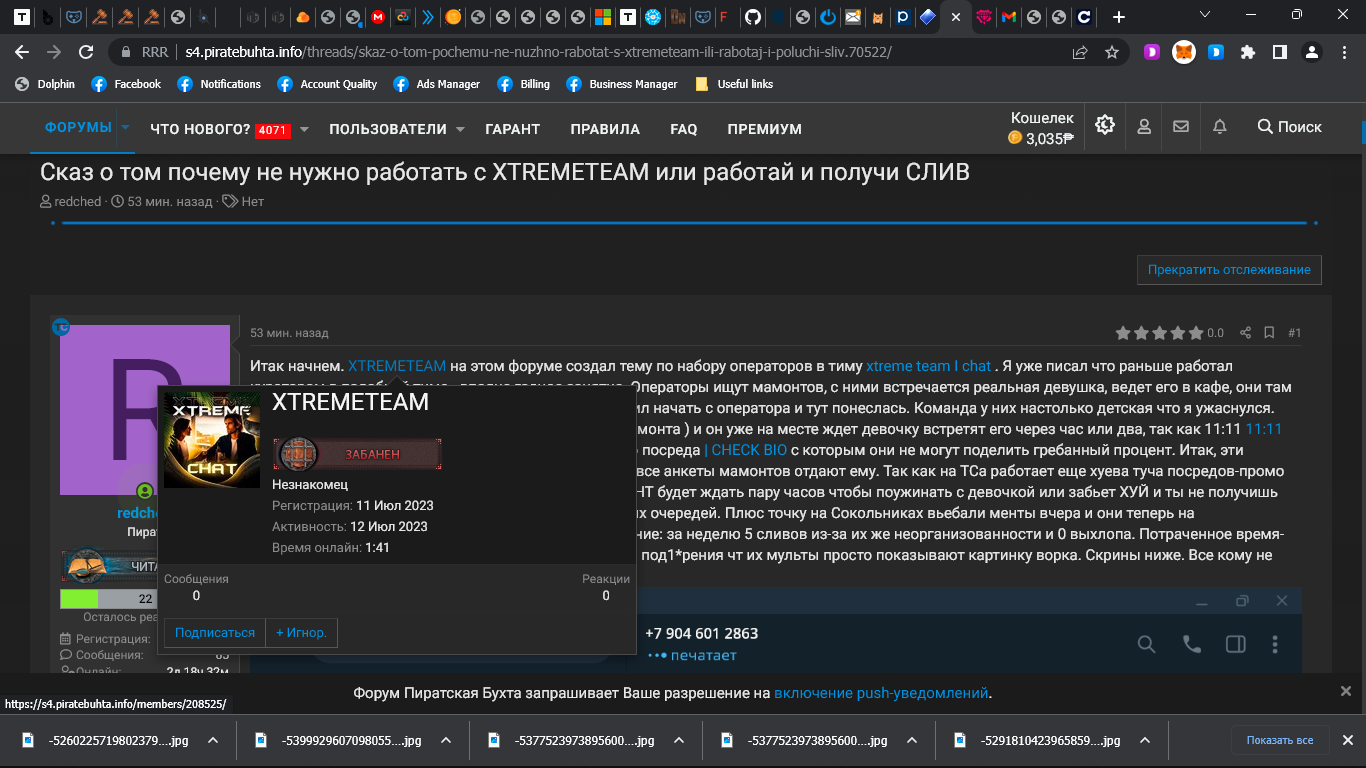Expand the ПОЛЬЗОВАТЕЛИ dropdown arrow
The width and height of the screenshot is (1366, 768).
460,129
